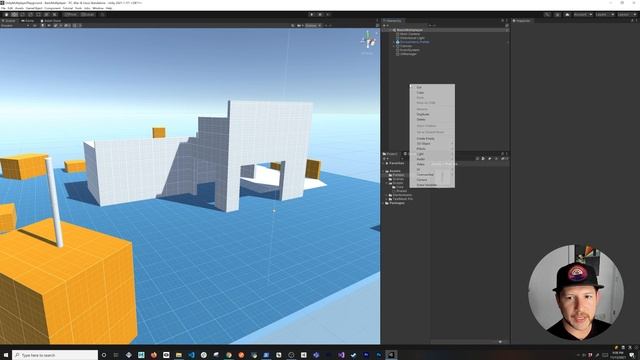Click the Play button to enter play mode
Viewport: 640px width, 360px height.
click(312, 15)
